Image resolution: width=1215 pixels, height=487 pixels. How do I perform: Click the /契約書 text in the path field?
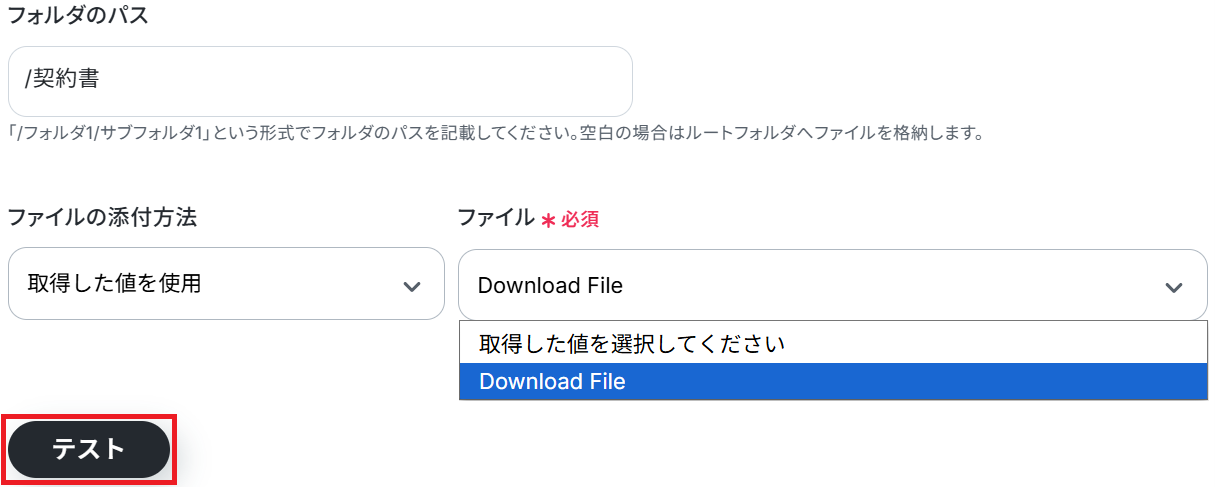[x=62, y=80]
